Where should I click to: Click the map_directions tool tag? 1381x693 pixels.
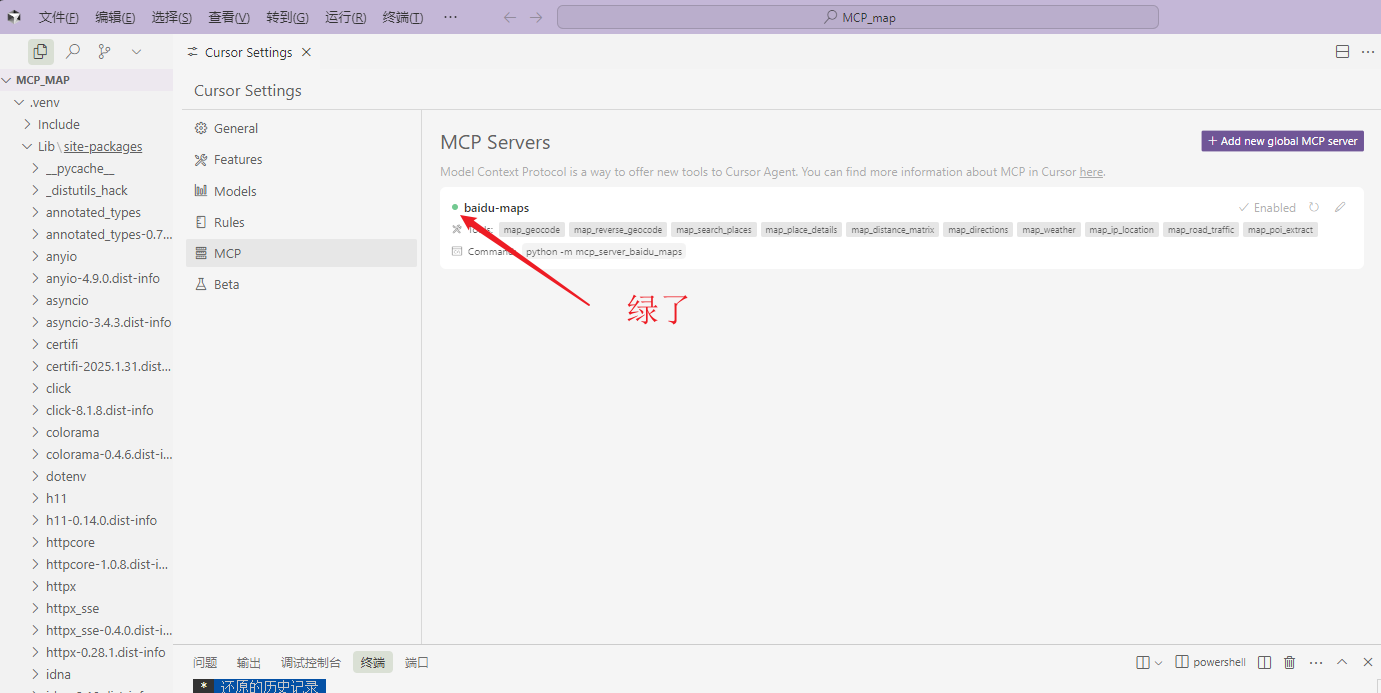point(978,230)
